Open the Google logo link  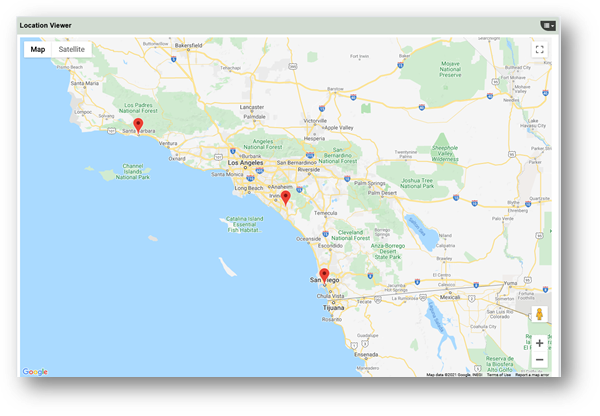[35, 372]
